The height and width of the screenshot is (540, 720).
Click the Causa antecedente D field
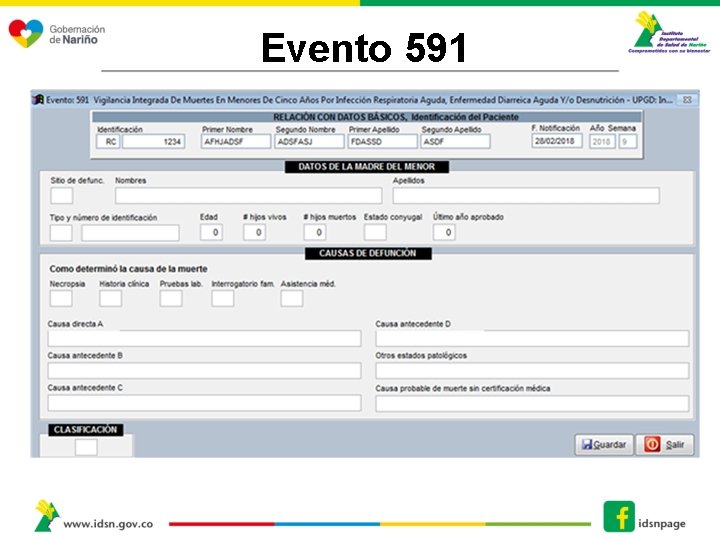[x=532, y=339]
